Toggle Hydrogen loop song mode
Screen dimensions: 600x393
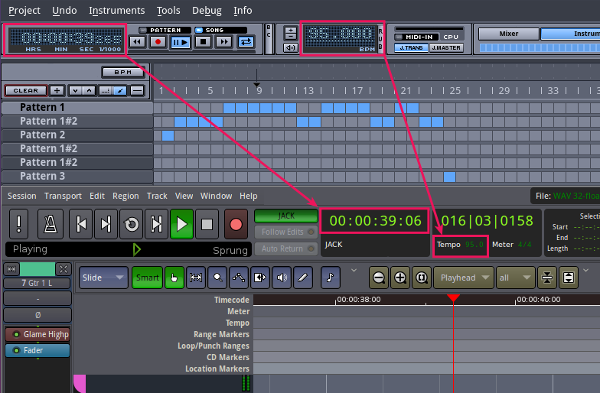(x=246, y=42)
